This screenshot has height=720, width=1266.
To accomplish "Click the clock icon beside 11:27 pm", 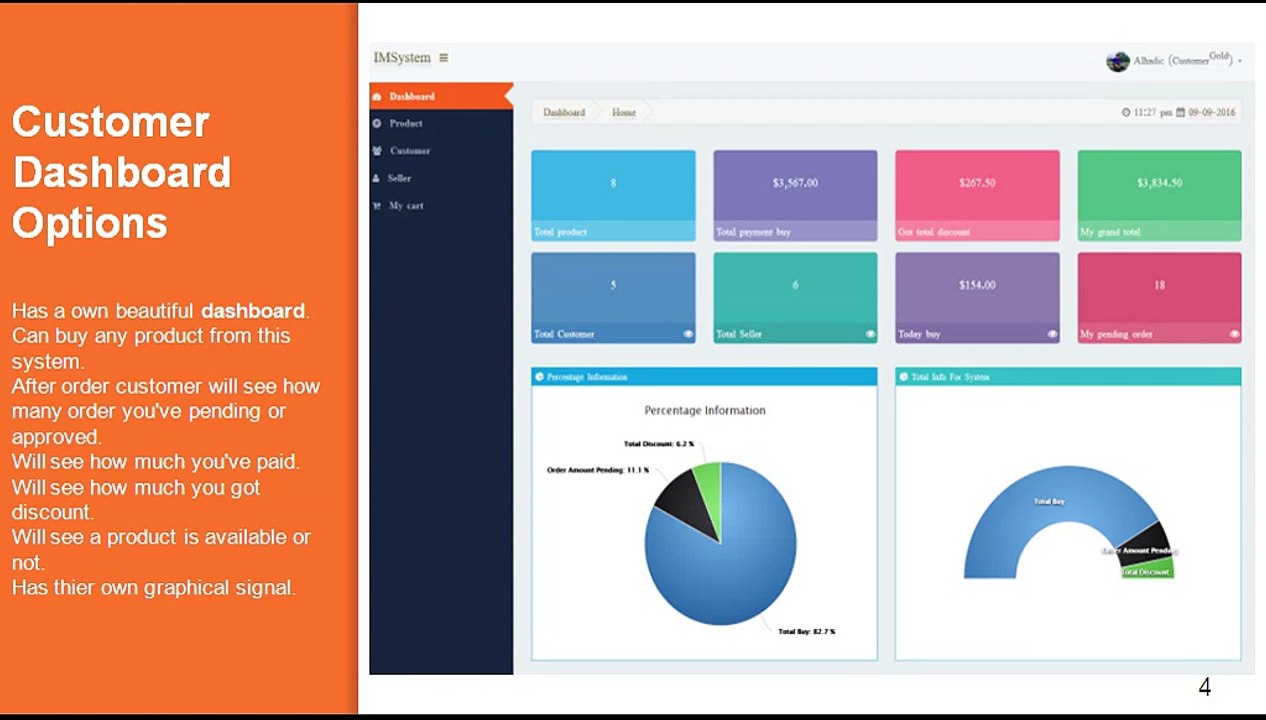I will (1126, 113).
